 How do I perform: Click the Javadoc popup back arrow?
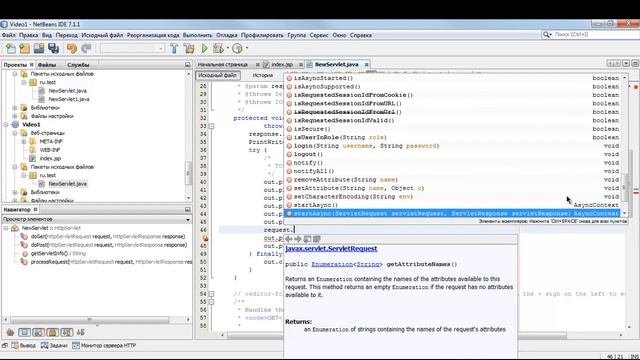[289, 239]
